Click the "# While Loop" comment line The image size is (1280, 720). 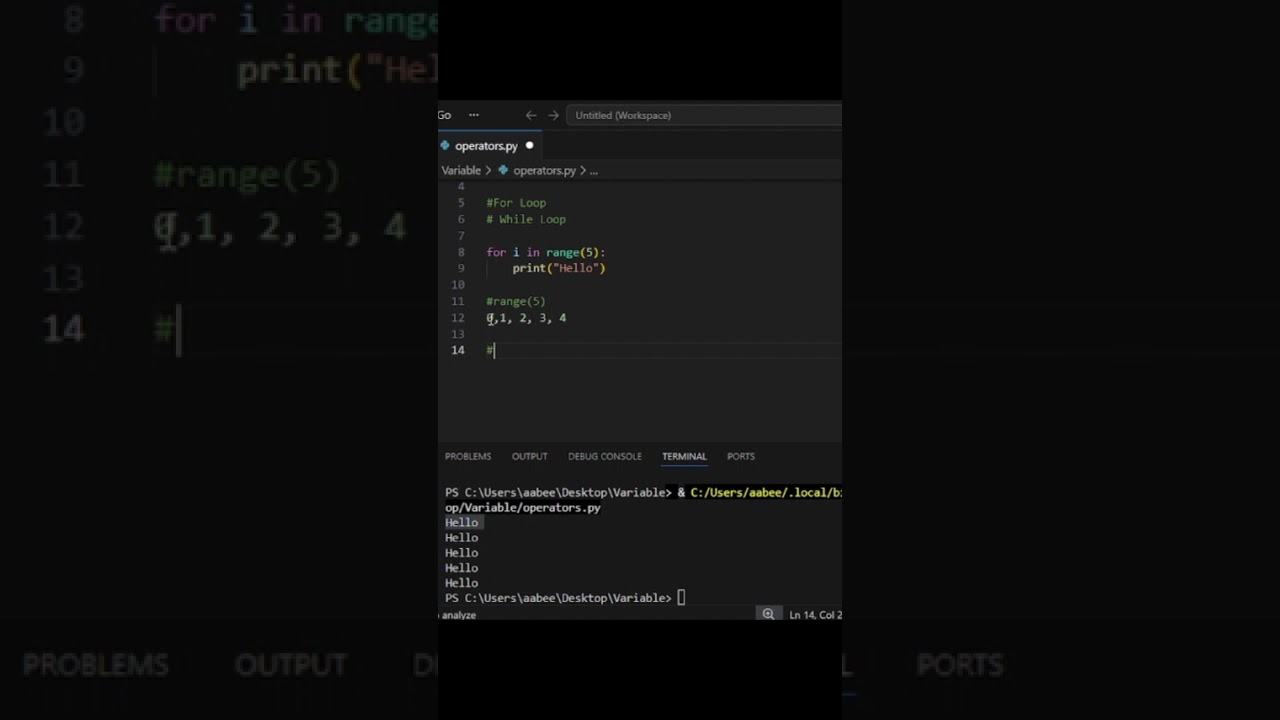pos(526,219)
